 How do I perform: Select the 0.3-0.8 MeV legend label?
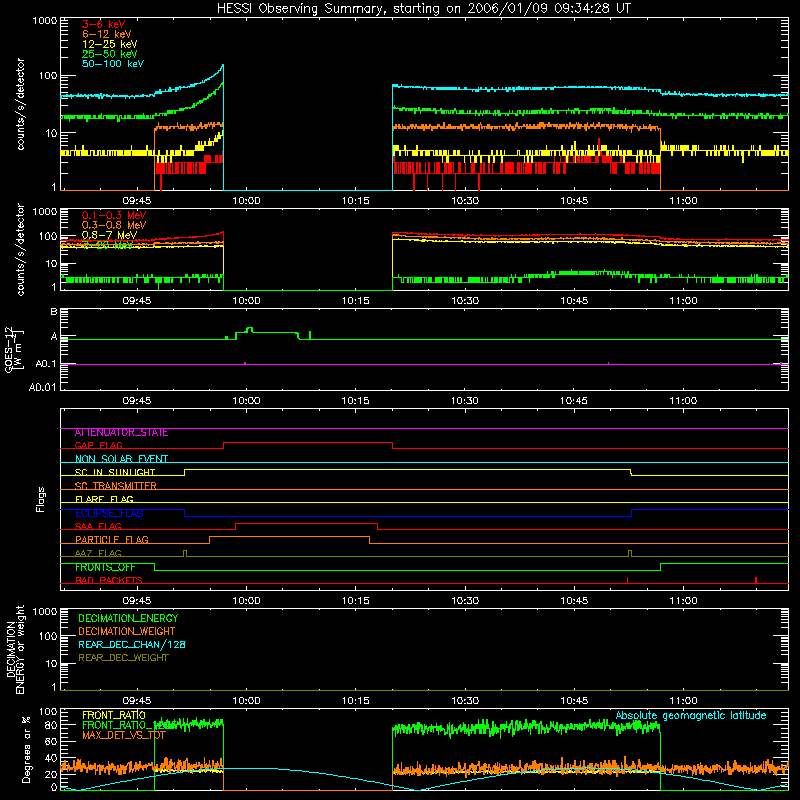pos(114,225)
